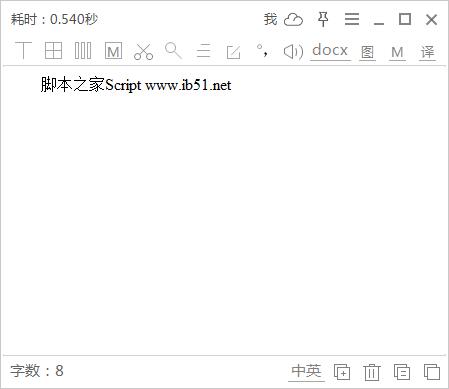Viewport: 449px width, 389px height.
Task: Open the hamburger menu
Action: [x=352, y=19]
